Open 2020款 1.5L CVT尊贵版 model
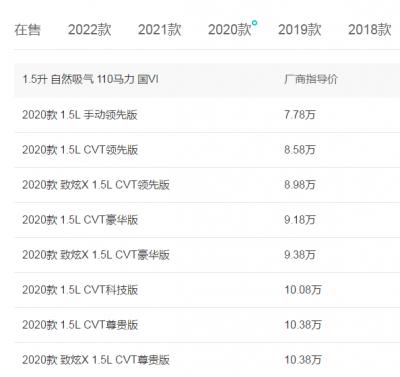The image size is (400, 377). [80, 325]
